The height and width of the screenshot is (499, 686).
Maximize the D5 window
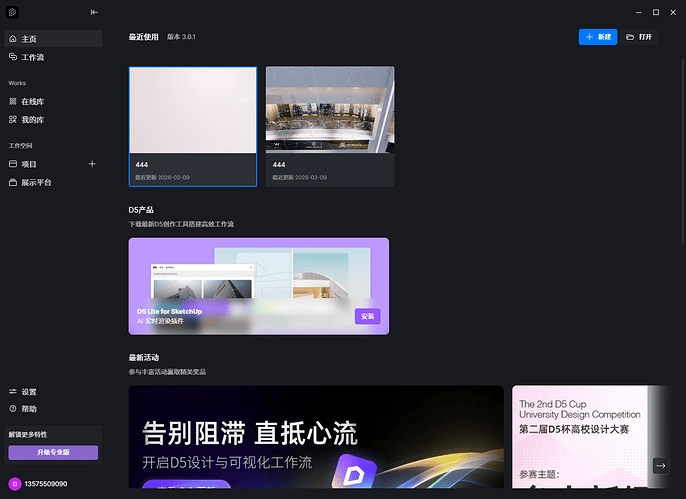point(656,12)
